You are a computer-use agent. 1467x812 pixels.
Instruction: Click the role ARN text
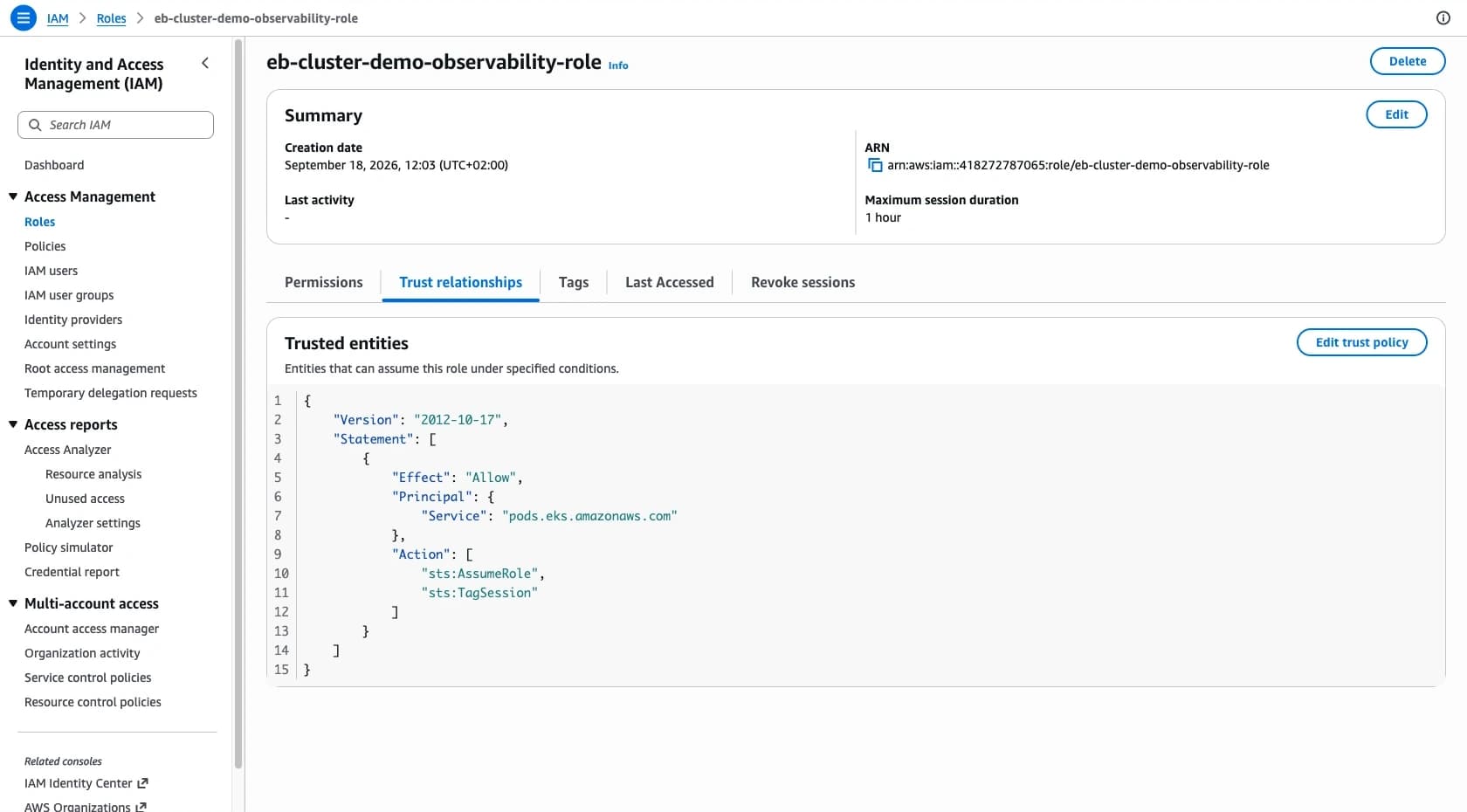coord(1078,165)
